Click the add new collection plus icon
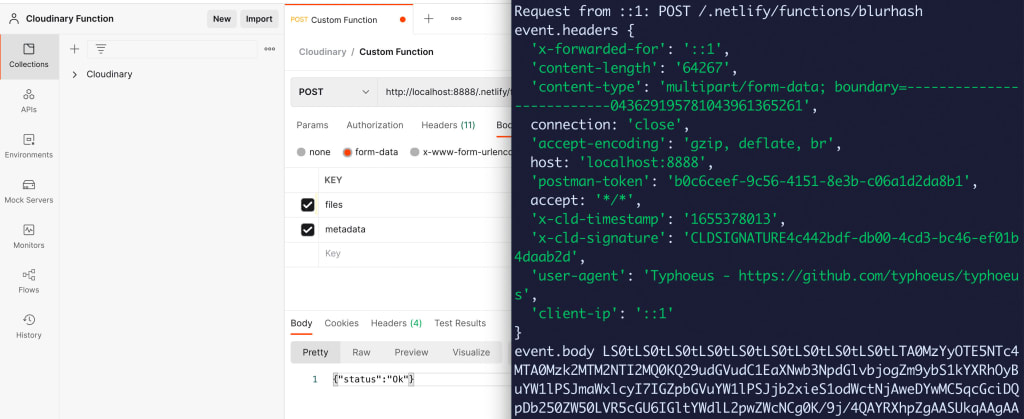This screenshot has width=1024, height=419. point(74,49)
